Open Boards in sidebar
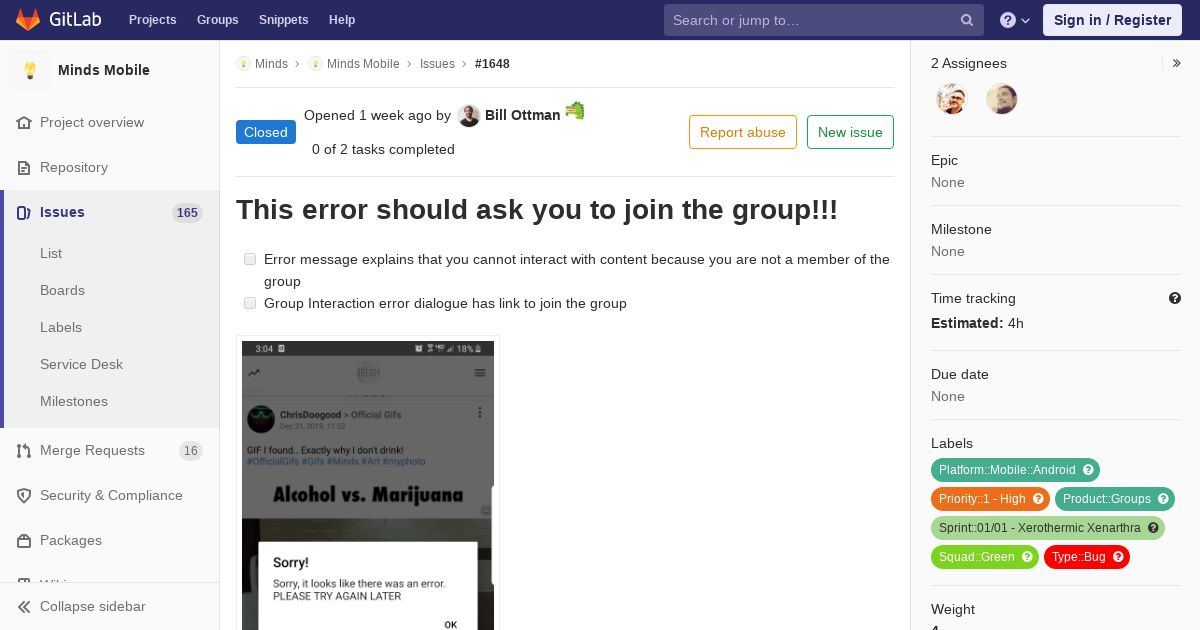The image size is (1200, 630). pos(62,290)
